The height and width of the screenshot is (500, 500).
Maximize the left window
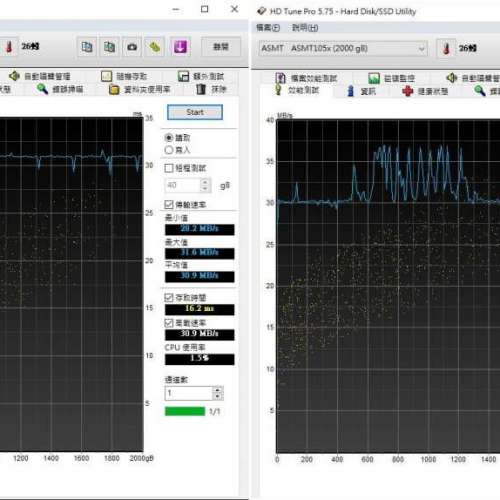tap(205, 9)
